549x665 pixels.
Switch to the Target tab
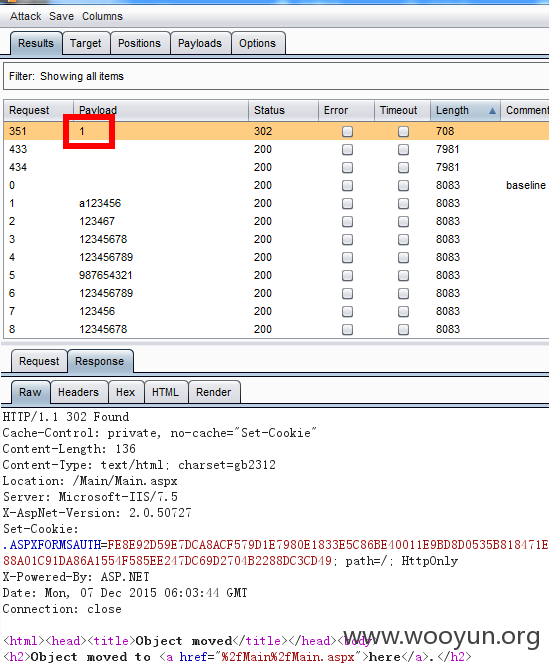(86, 43)
